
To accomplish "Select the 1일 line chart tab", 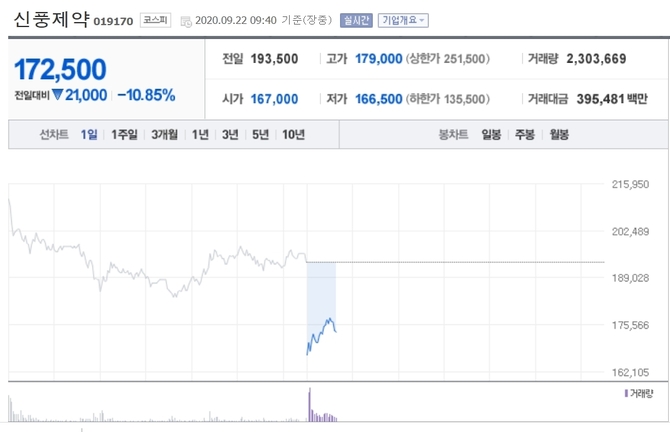I will coord(89,135).
